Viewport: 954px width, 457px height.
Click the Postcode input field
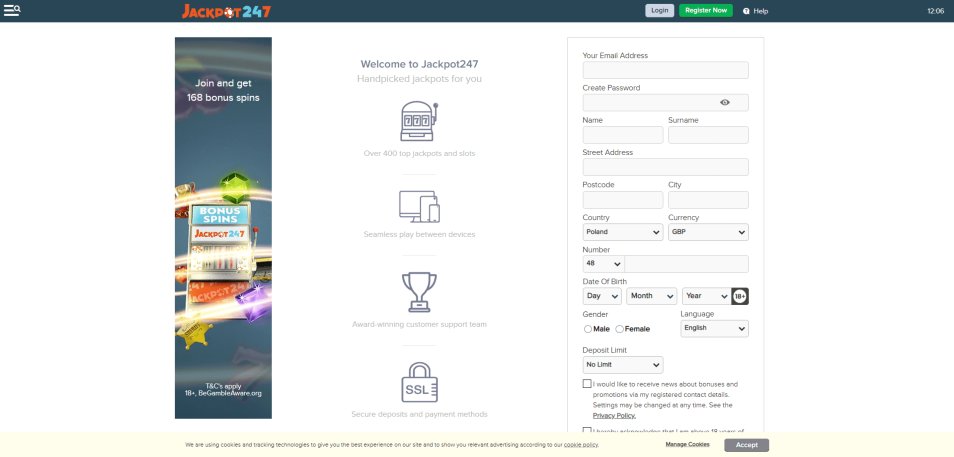tap(623, 200)
